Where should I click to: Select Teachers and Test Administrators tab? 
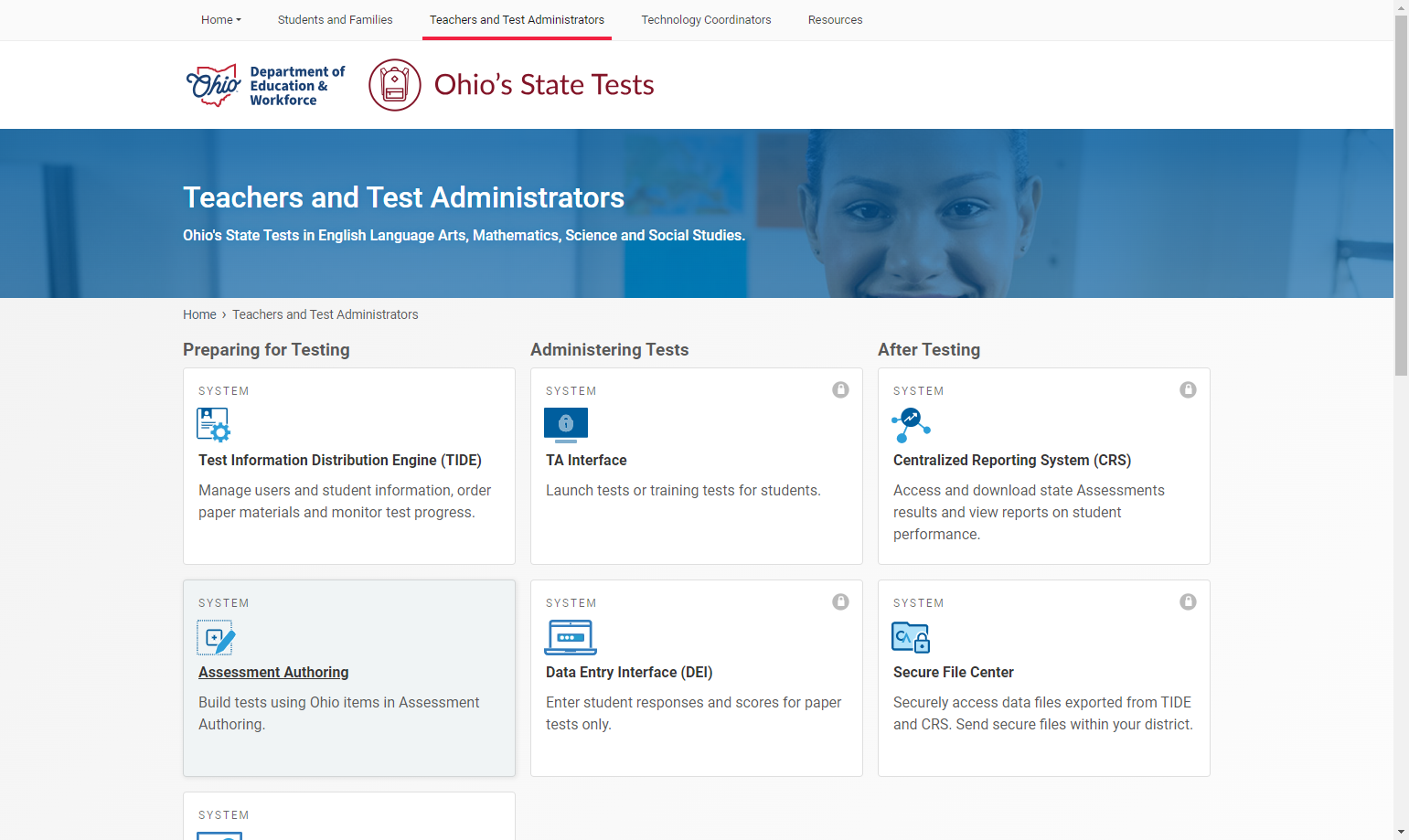517,20
